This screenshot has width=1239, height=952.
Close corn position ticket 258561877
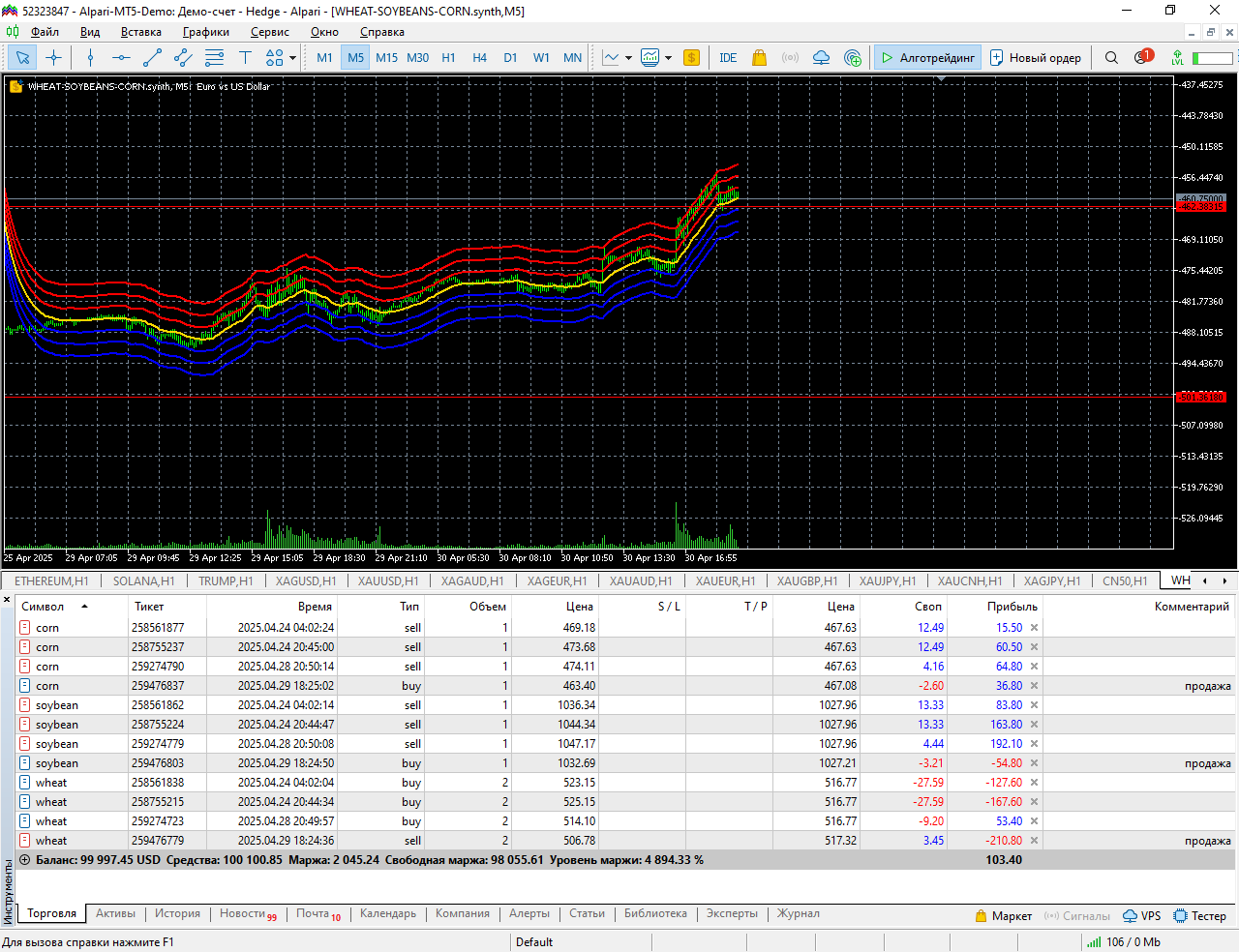point(1034,628)
